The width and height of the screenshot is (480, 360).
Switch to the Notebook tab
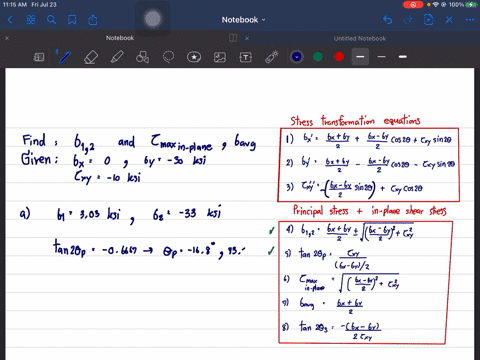coord(120,38)
